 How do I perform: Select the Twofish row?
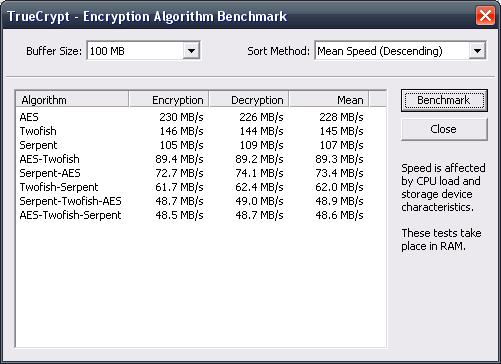(191, 131)
